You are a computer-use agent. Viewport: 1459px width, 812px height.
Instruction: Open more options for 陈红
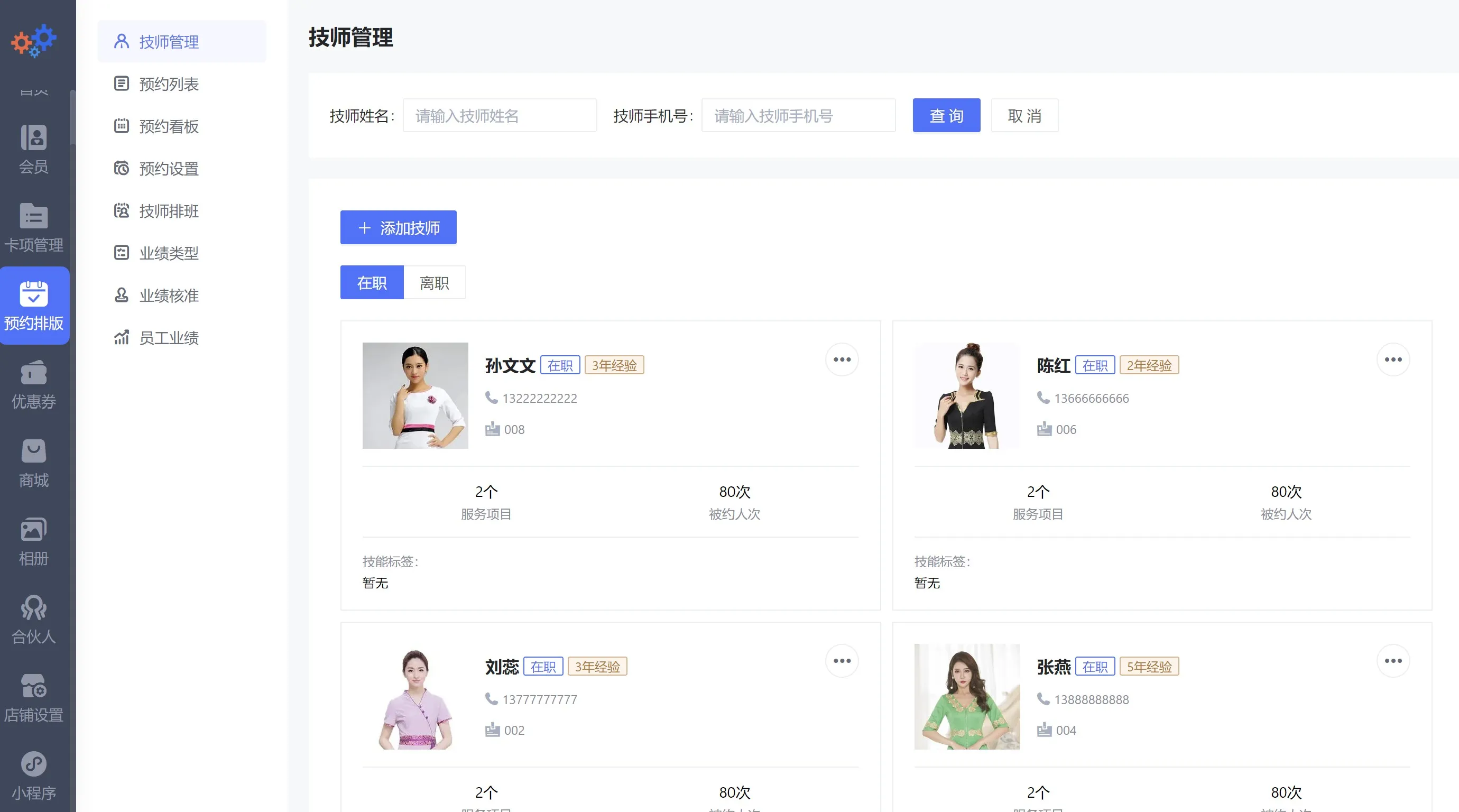1393,359
